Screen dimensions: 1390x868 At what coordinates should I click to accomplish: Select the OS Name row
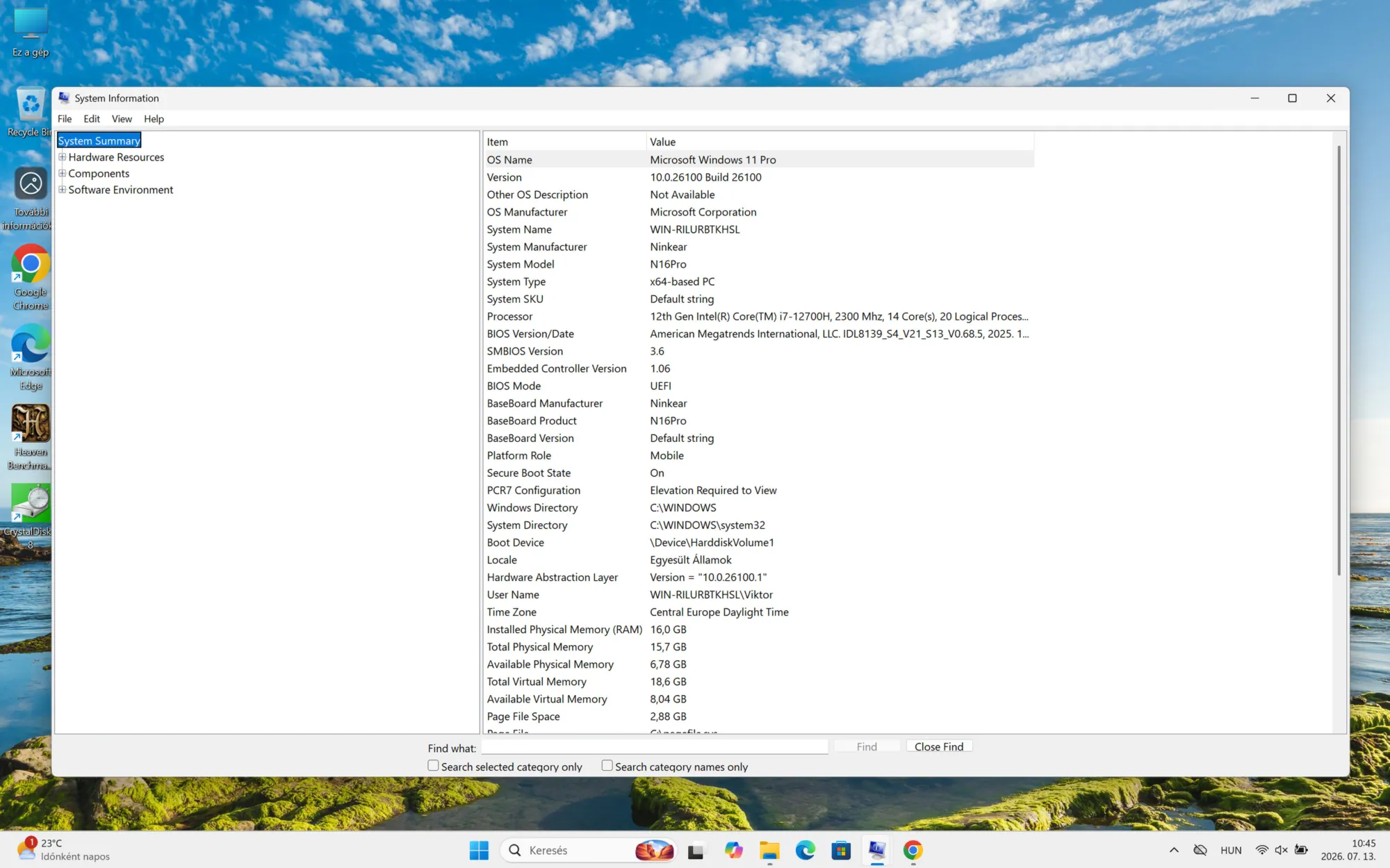(759, 160)
